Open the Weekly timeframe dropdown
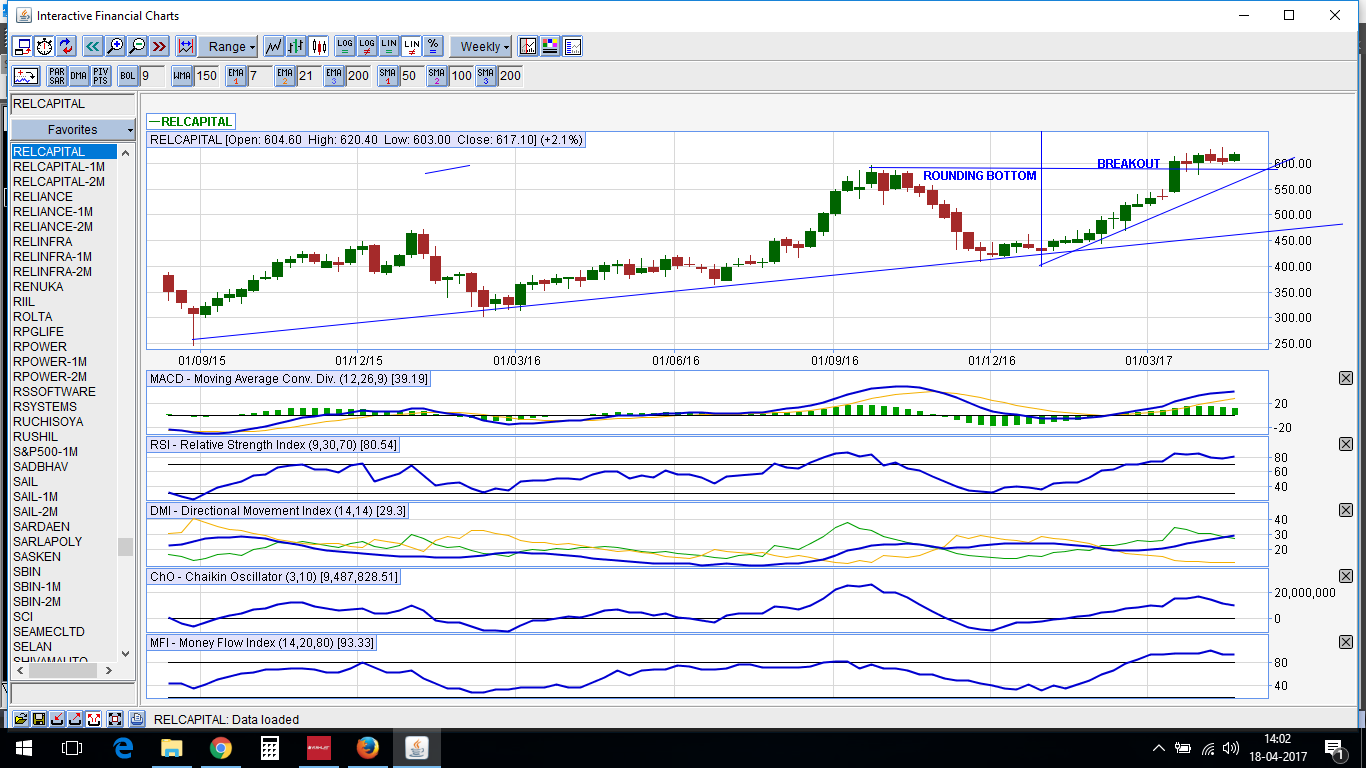1366x768 pixels. tap(481, 46)
